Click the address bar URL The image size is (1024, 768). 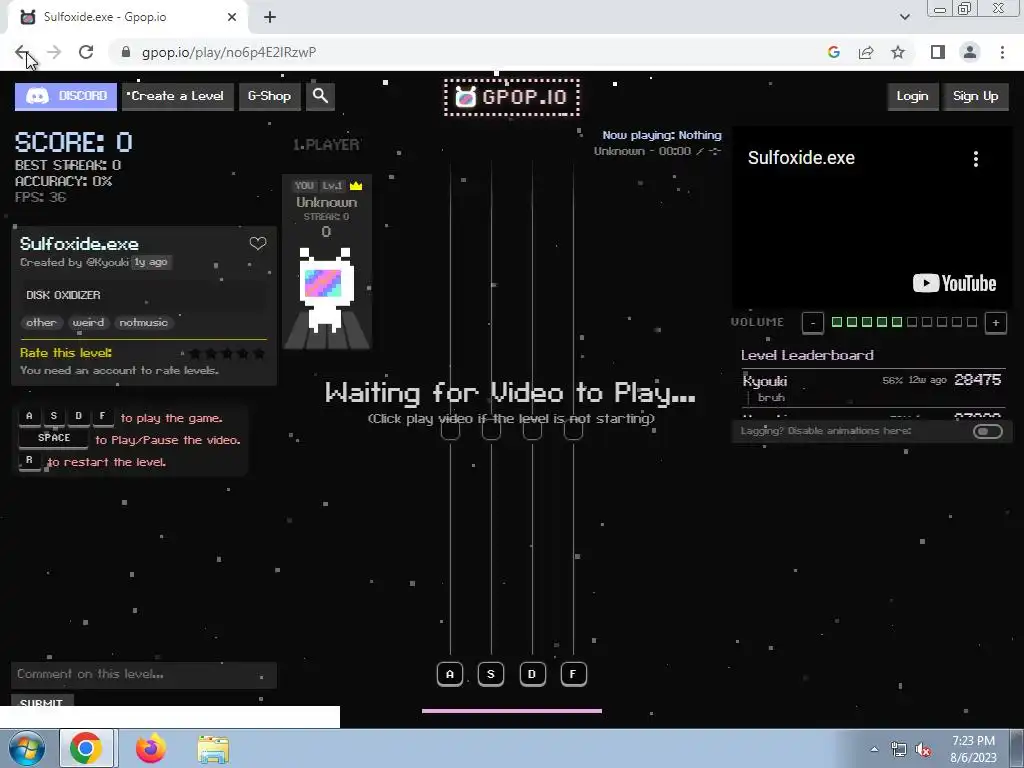click(x=229, y=52)
